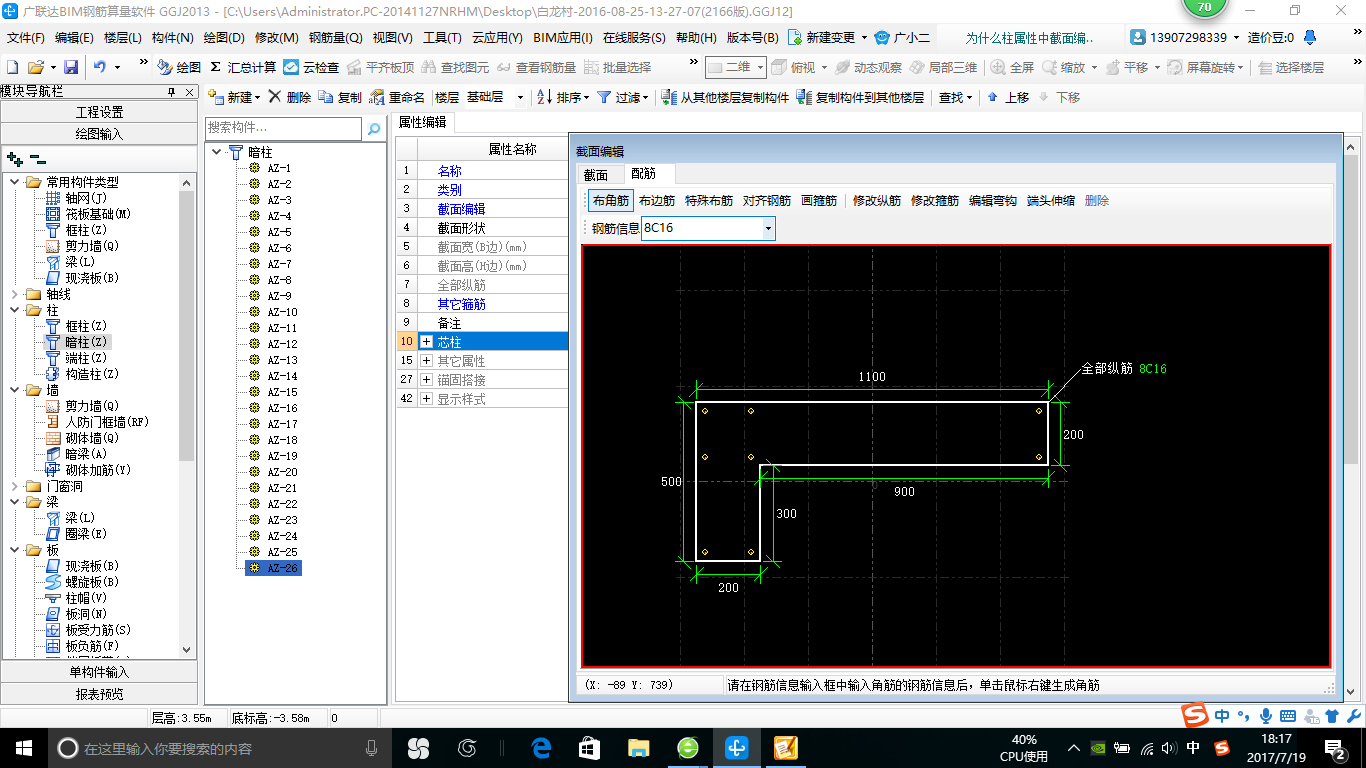Open 钢筋信息 8C16 combo box dropdown
The height and width of the screenshot is (768, 1366).
[768, 228]
